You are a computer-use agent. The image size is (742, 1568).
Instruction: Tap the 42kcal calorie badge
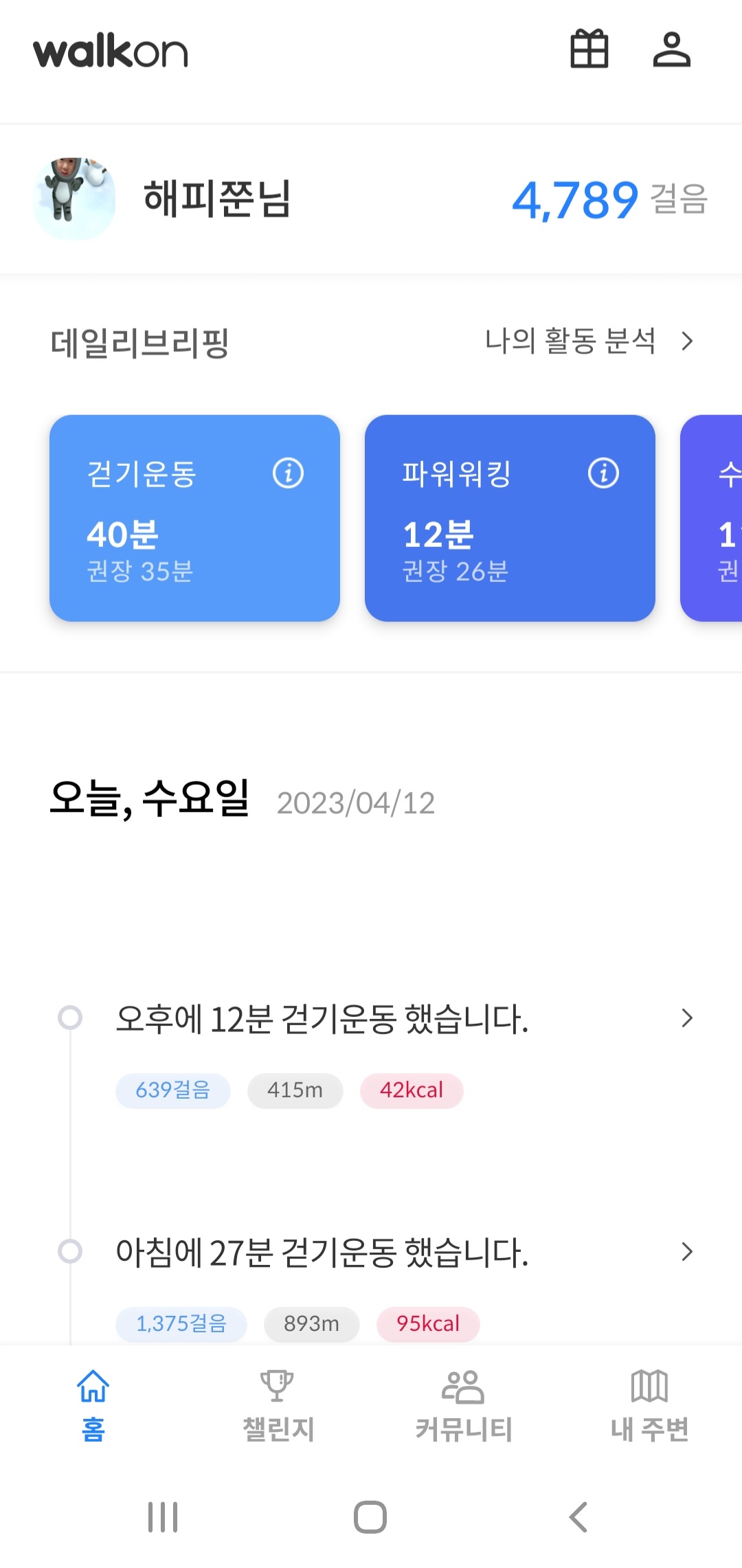tap(412, 1090)
